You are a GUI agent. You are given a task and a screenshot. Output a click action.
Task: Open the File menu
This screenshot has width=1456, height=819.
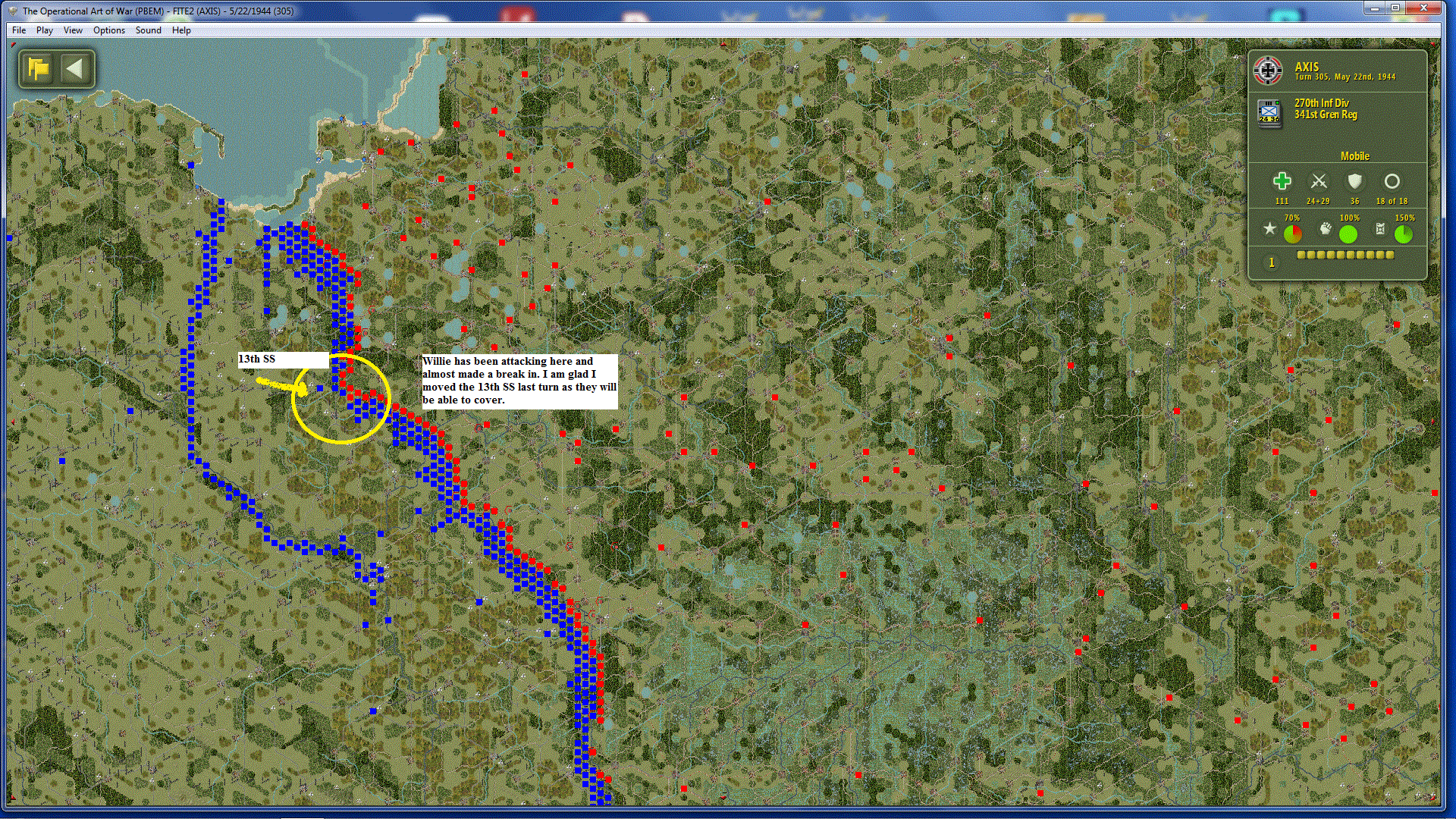19,30
